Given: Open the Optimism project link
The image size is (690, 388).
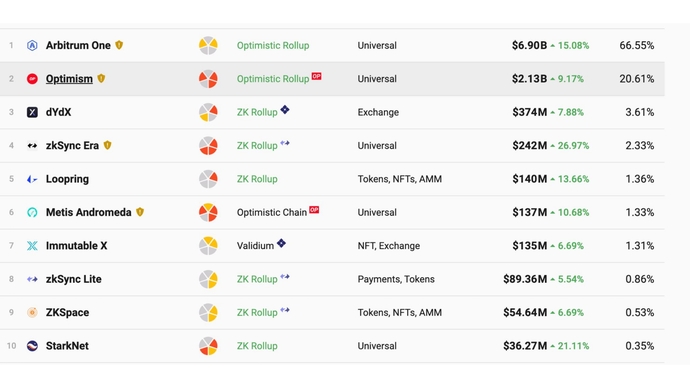Looking at the screenshot, I should click(x=69, y=79).
